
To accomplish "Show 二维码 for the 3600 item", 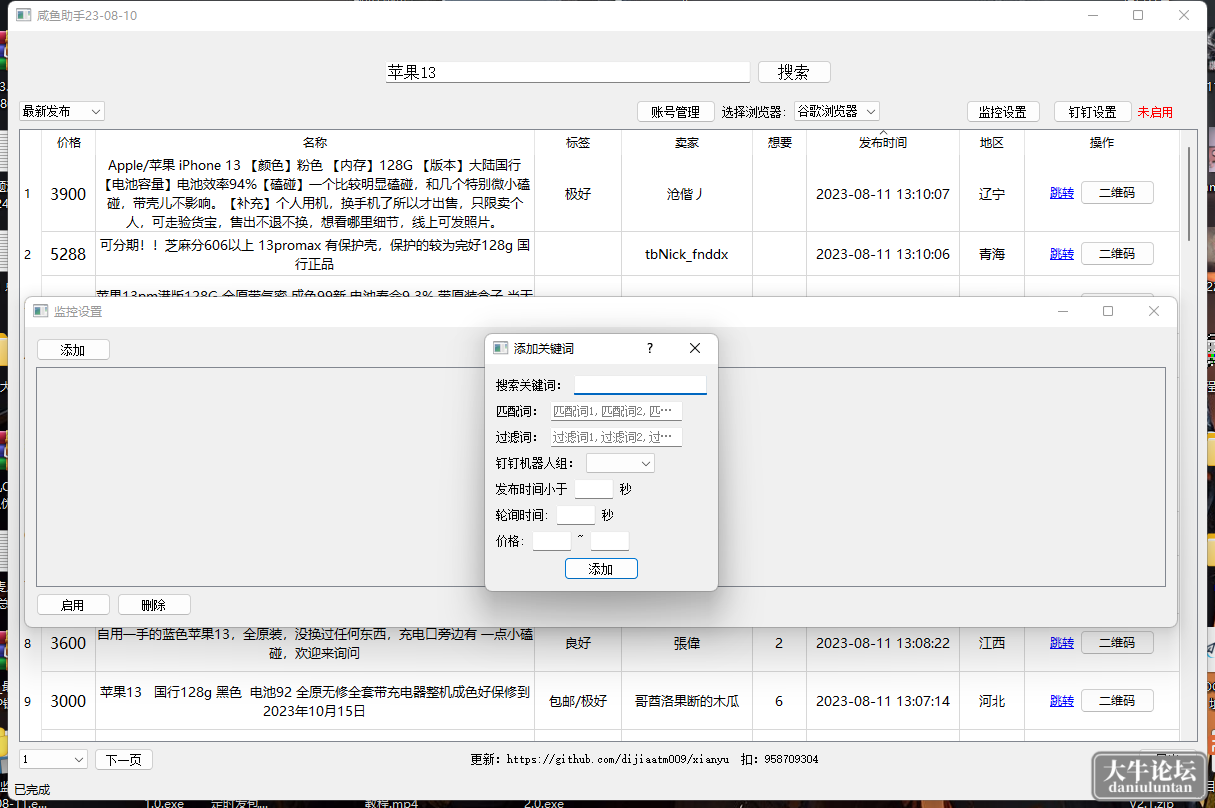I will click(x=1117, y=642).
